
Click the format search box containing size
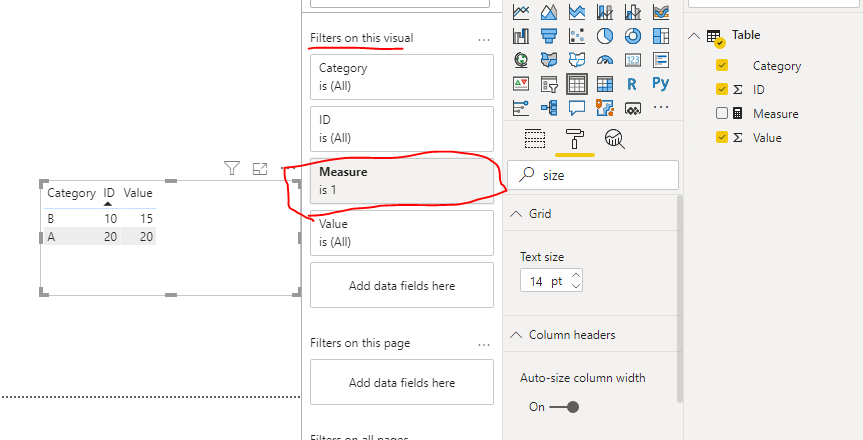(x=593, y=175)
